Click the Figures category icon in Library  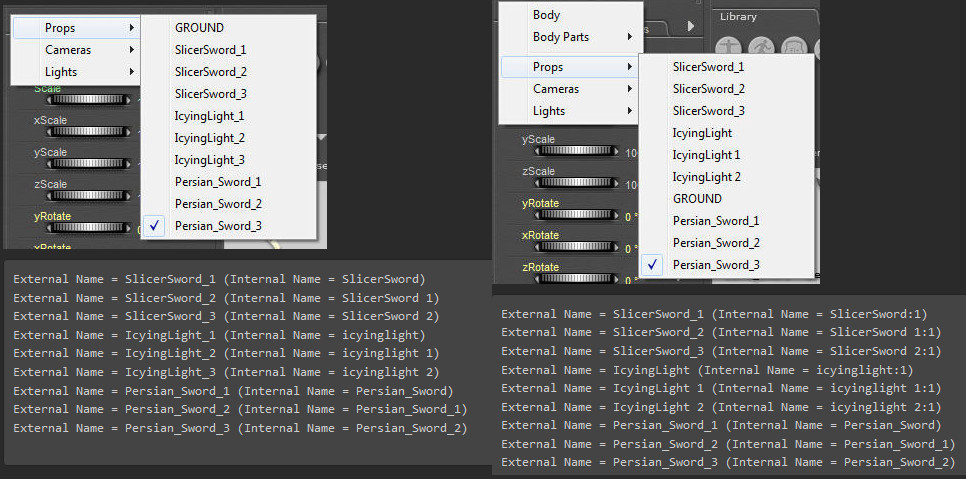tap(729, 47)
